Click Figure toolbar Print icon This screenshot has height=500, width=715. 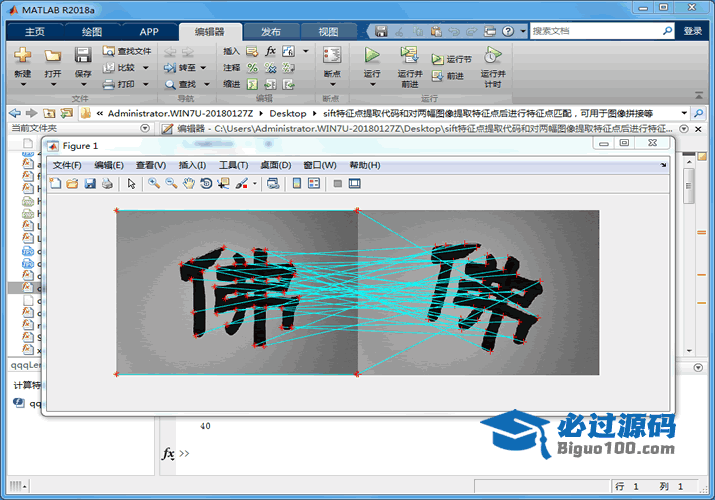tap(107, 184)
